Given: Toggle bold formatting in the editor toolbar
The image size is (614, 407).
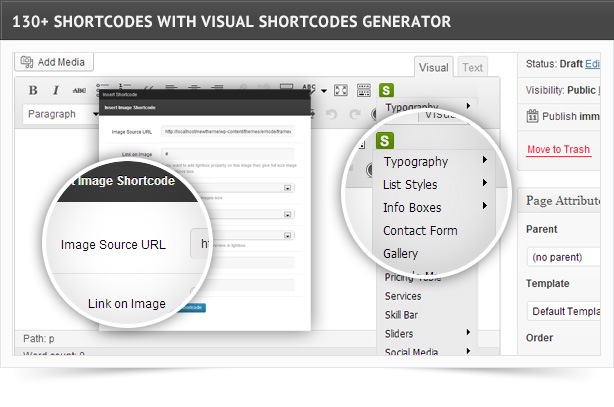Looking at the screenshot, I should coord(32,90).
